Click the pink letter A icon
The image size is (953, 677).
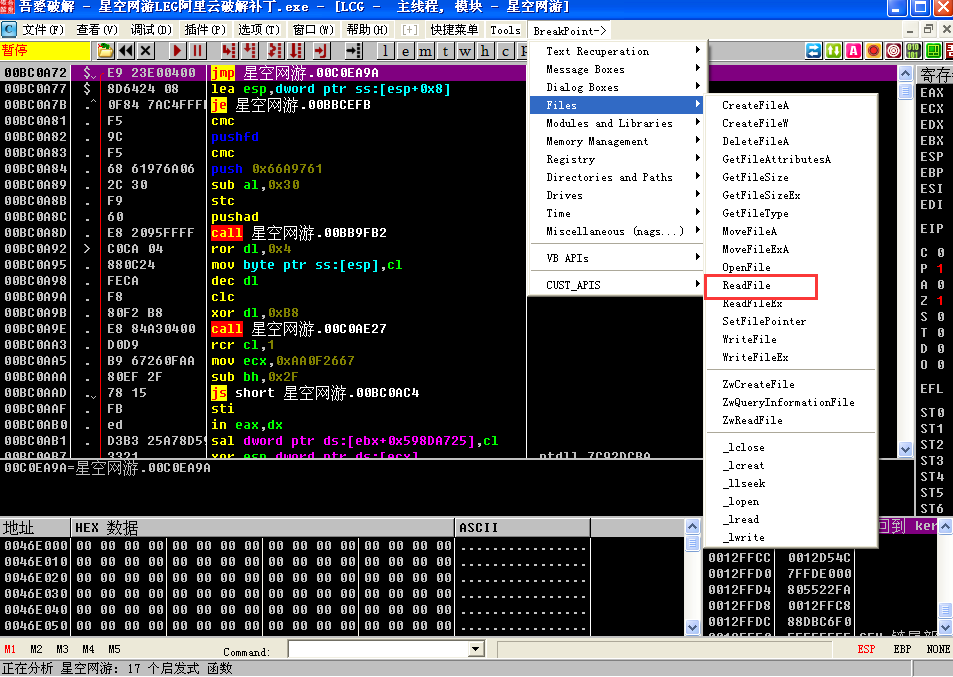(x=853, y=51)
